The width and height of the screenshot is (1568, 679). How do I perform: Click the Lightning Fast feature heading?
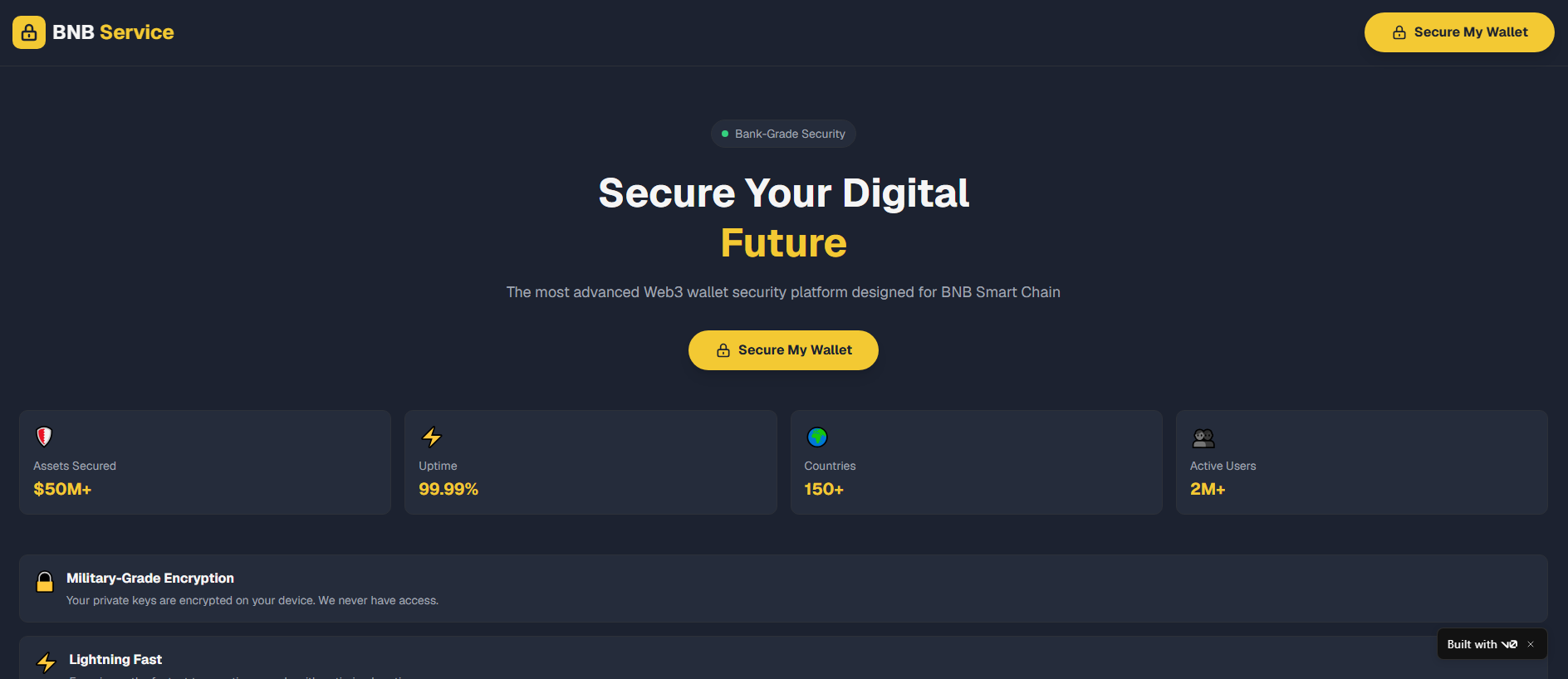115,659
